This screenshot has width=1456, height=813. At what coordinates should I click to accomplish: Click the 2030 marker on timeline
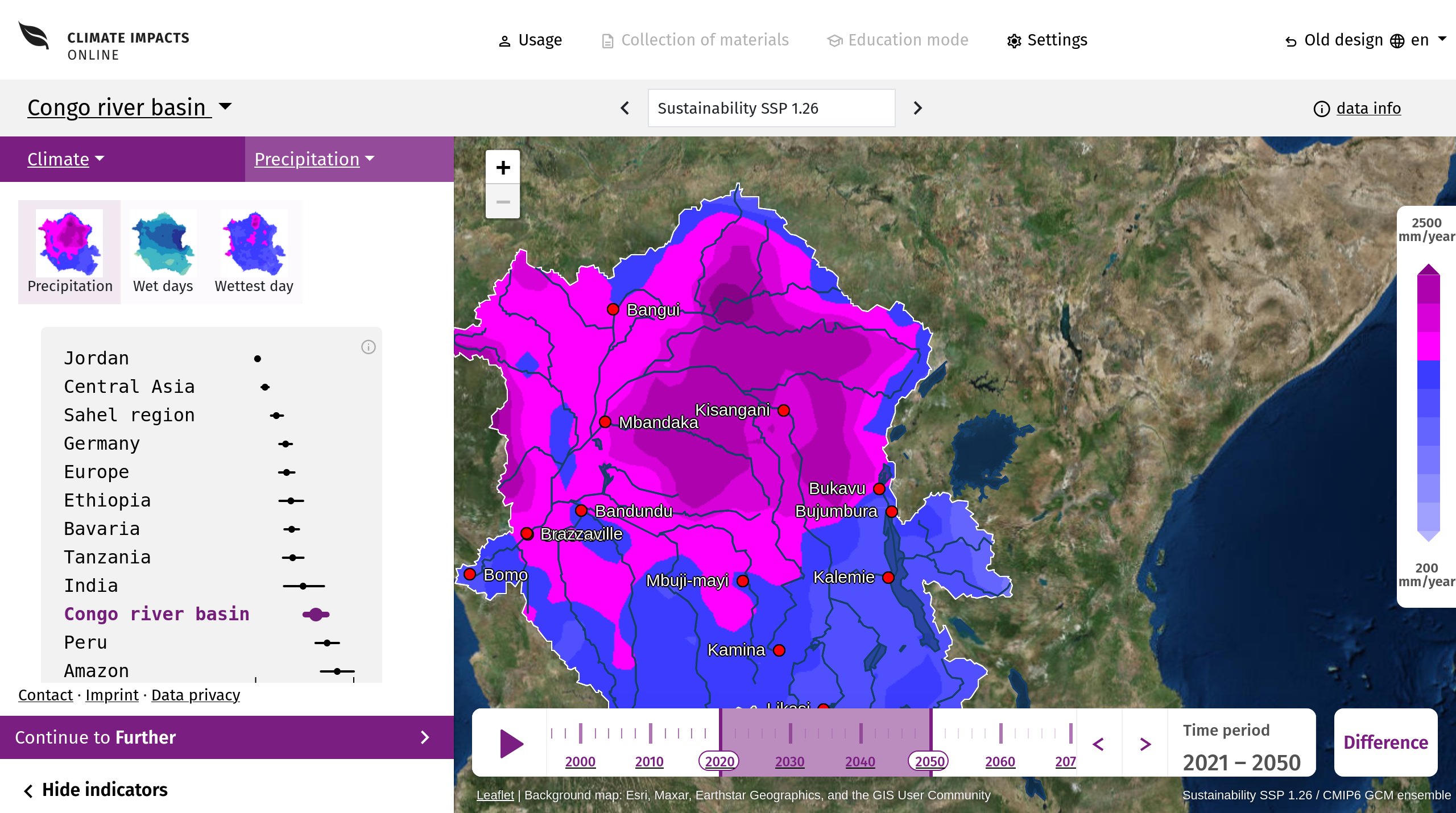(789, 761)
